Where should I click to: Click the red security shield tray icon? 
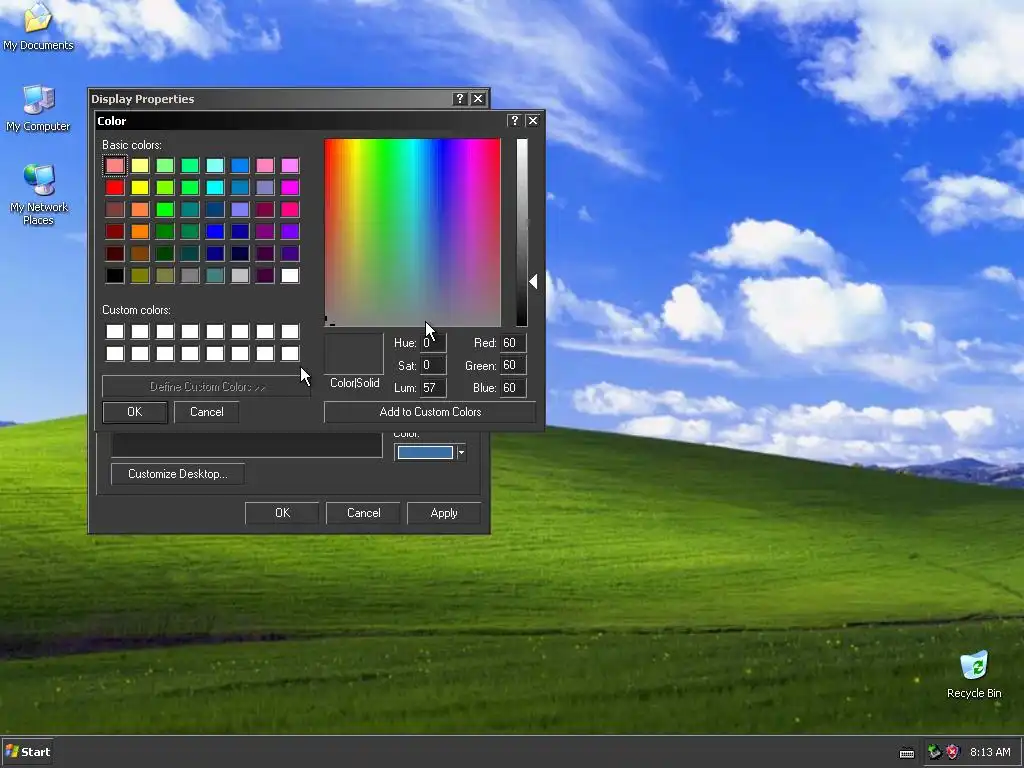[x=953, y=752]
